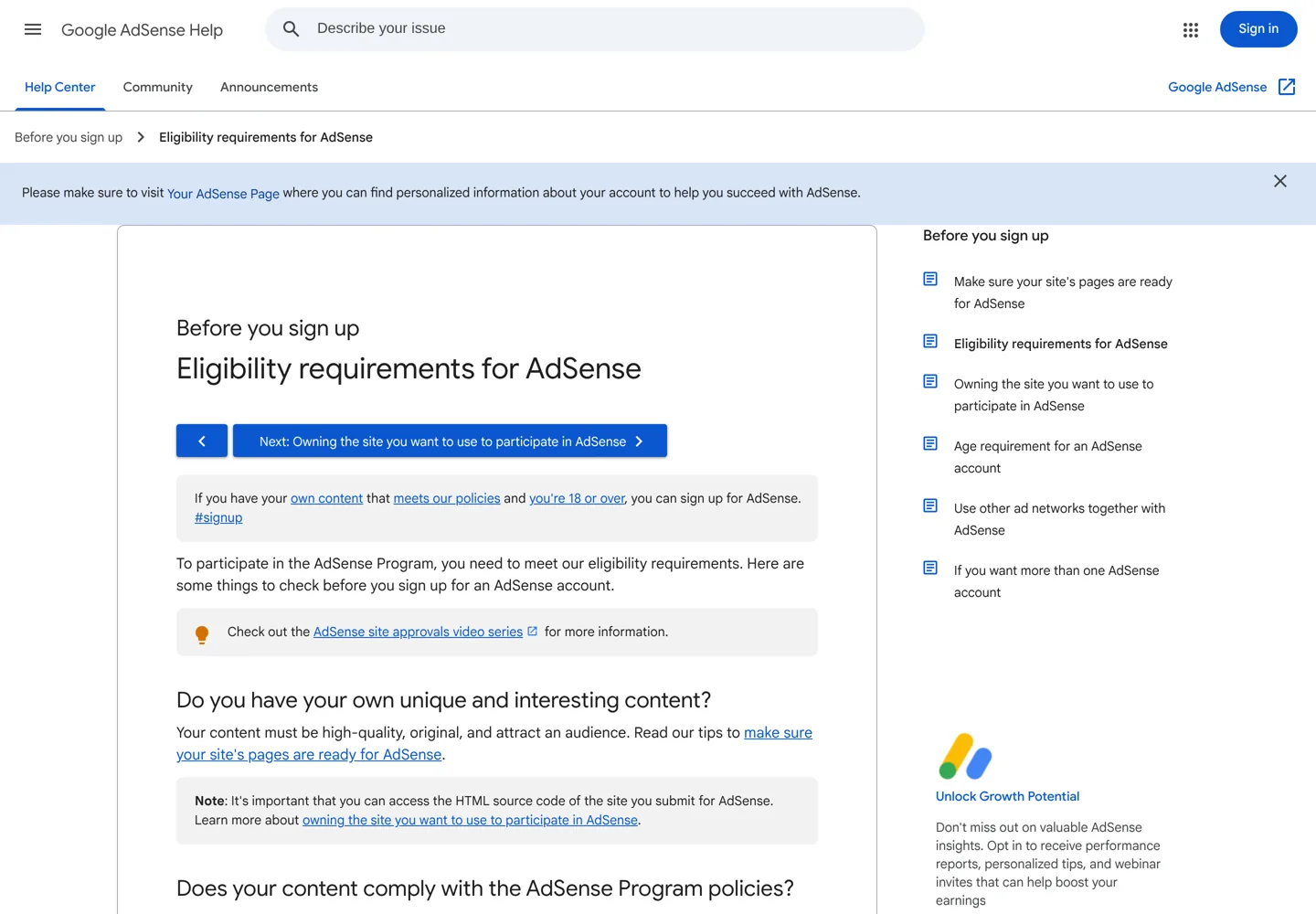Open the hamburger main menu
The height and width of the screenshot is (914, 1316).
tap(33, 29)
